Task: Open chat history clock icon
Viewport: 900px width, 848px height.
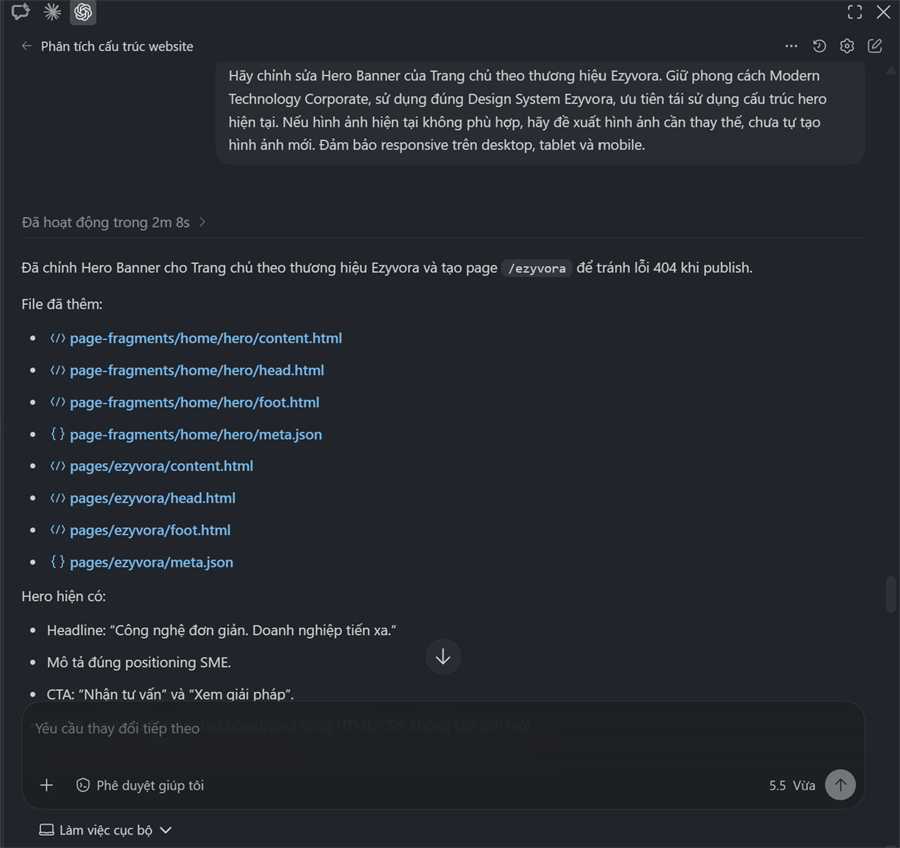Action: click(819, 46)
